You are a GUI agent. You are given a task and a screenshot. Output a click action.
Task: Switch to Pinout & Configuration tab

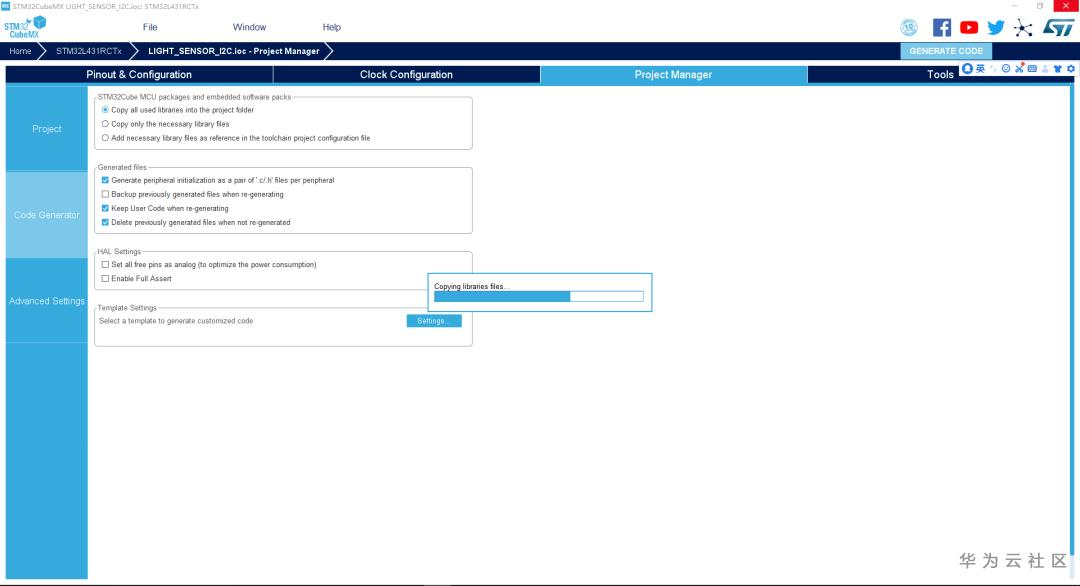click(139, 74)
